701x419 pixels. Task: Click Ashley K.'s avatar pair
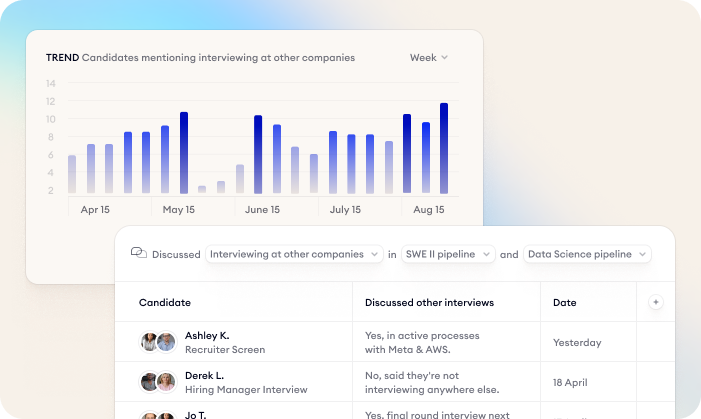click(x=158, y=342)
